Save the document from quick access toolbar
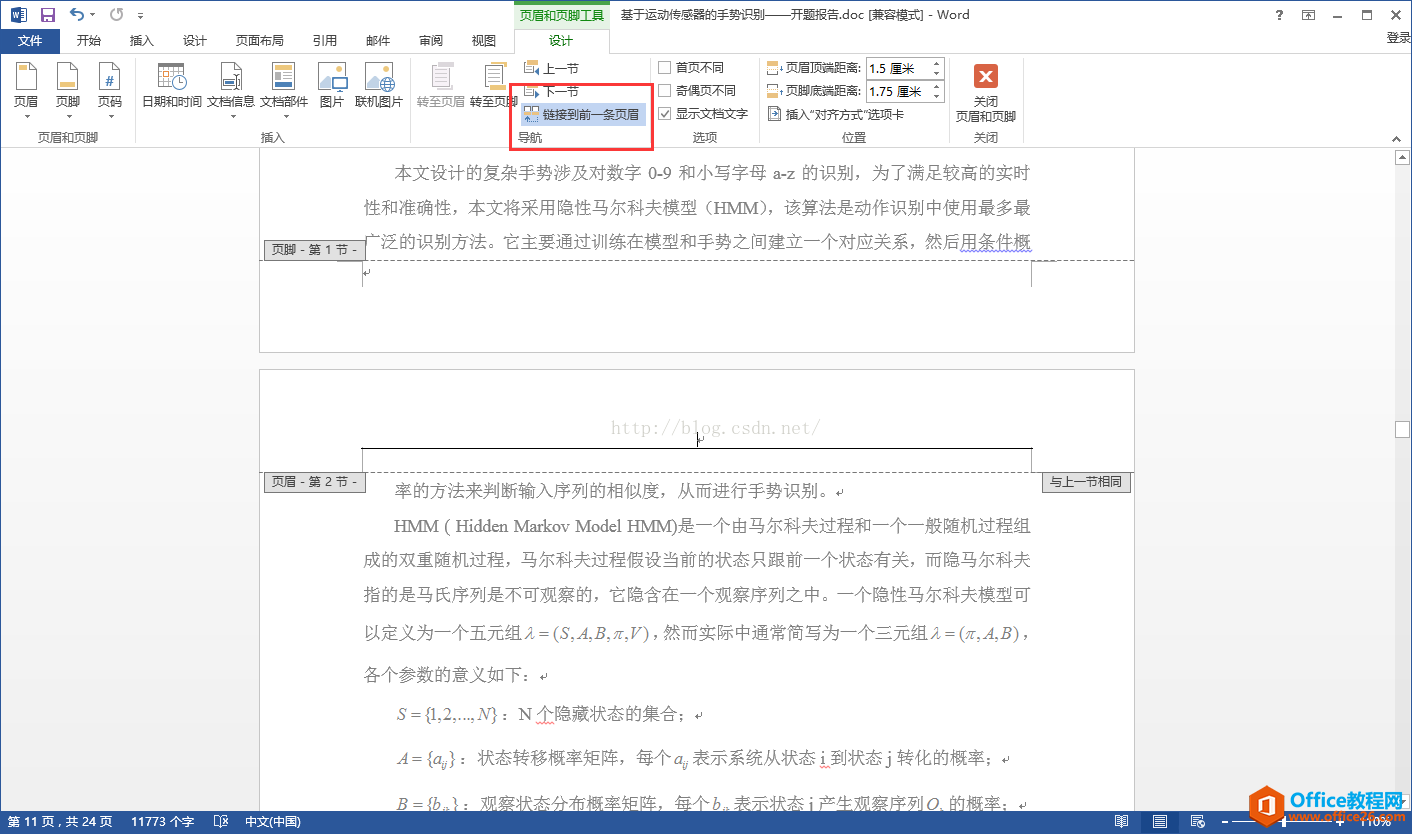This screenshot has height=834, width=1412. 47,15
